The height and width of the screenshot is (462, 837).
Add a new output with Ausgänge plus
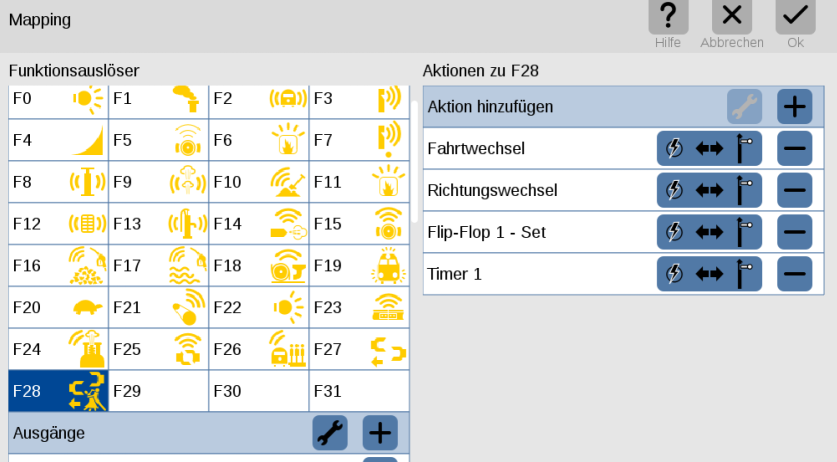[380, 433]
